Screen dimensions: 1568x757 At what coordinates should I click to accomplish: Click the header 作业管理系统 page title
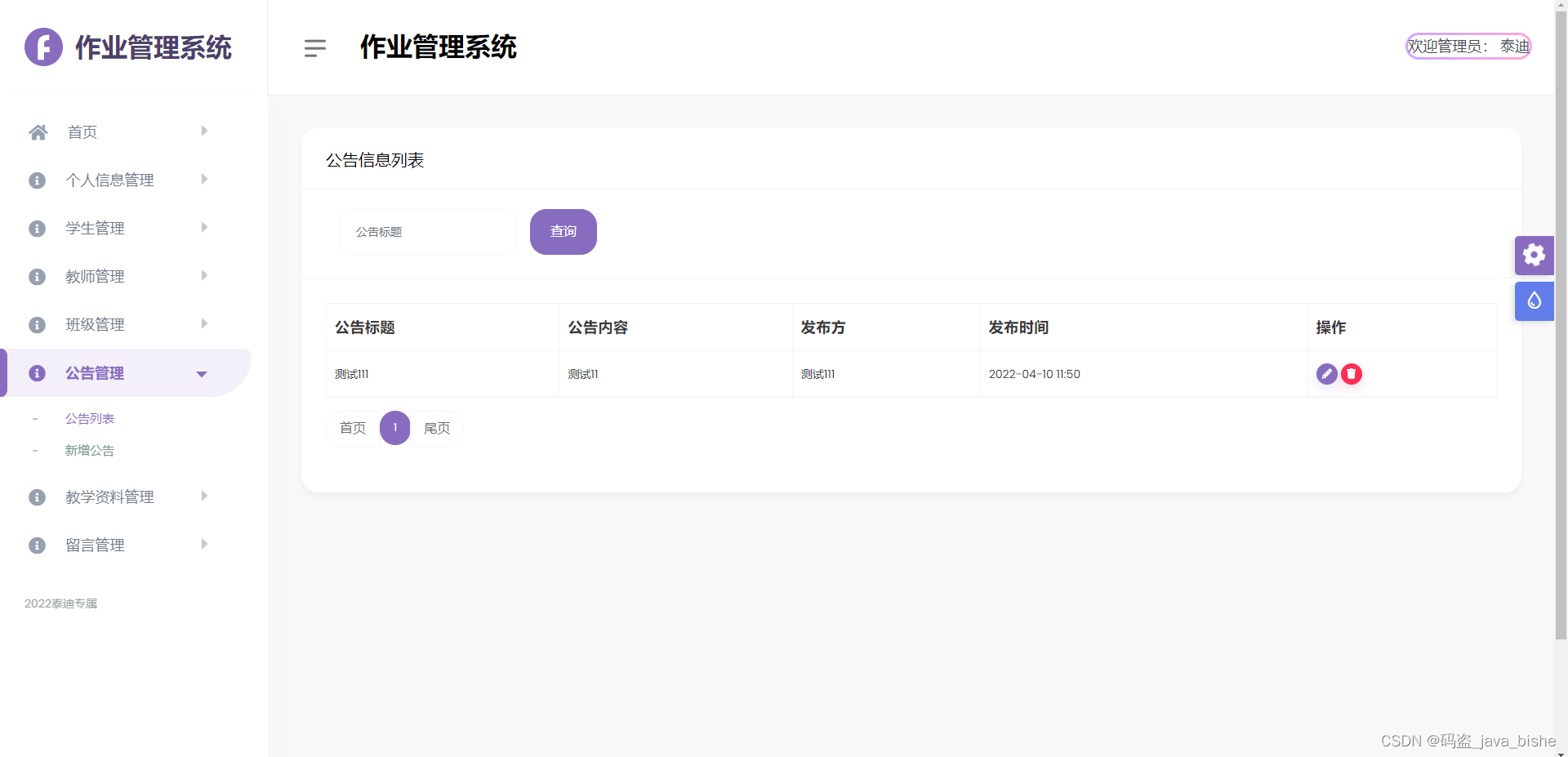point(439,47)
